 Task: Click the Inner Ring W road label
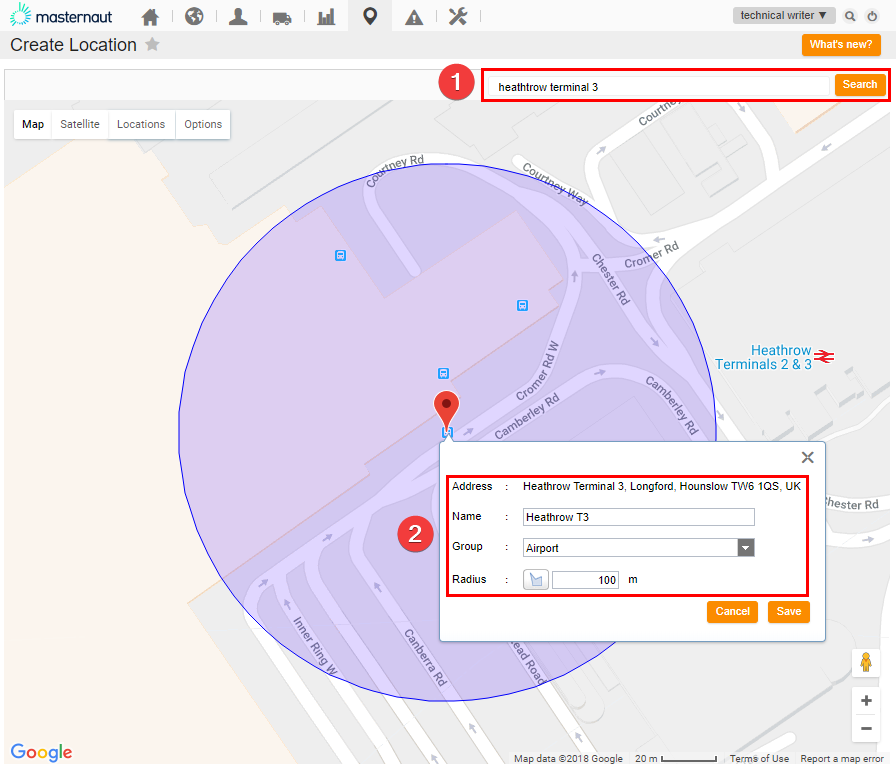[315, 646]
